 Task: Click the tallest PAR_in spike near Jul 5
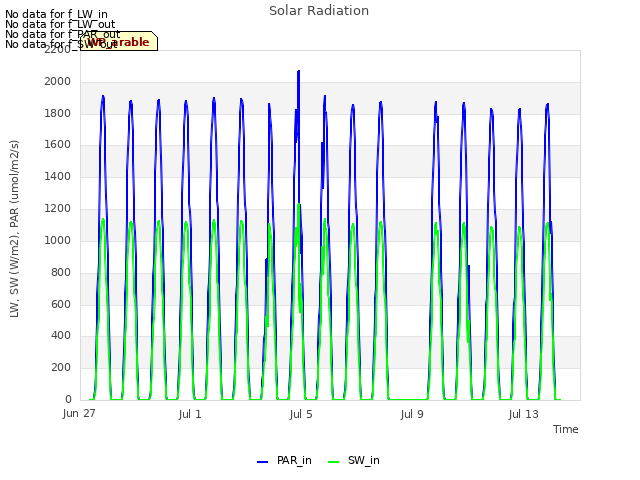click(299, 73)
